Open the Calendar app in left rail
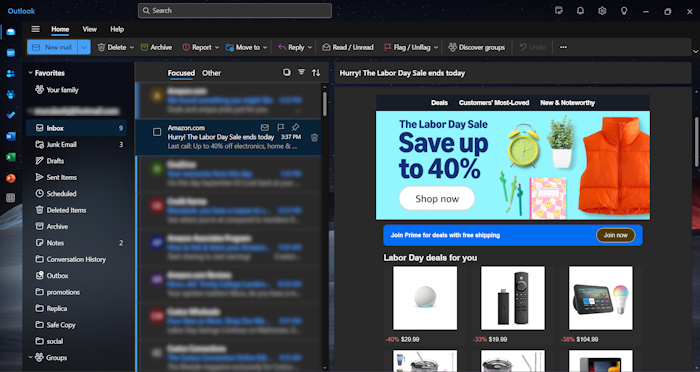Screen dimensions: 700x372 (11, 53)
